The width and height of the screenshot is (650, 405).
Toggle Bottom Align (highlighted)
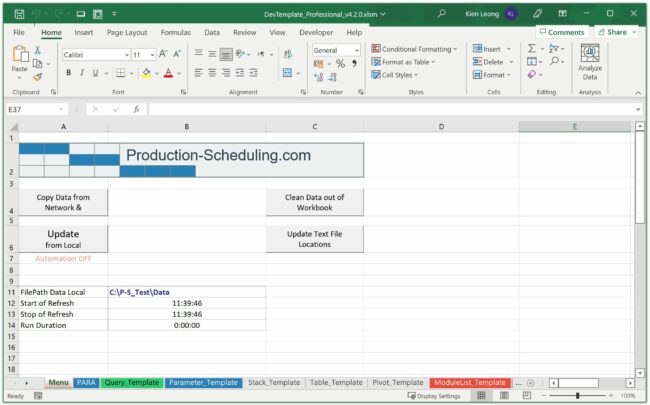pyautogui.click(x=226, y=54)
